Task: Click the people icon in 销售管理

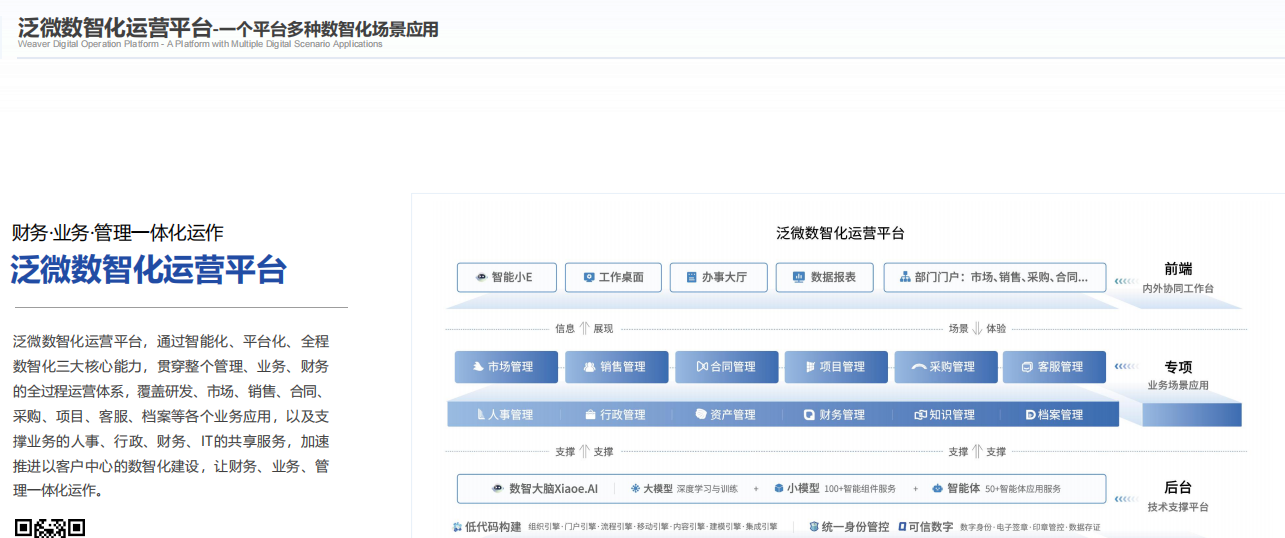Action: [x=589, y=367]
